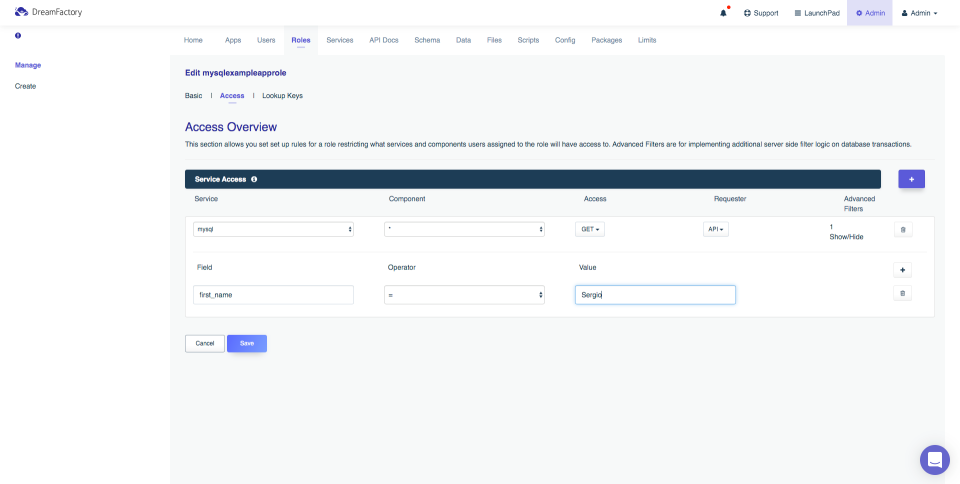Expand the Admin user dropdown
Image resolution: width=960 pixels, height=484 pixels.
919,13
